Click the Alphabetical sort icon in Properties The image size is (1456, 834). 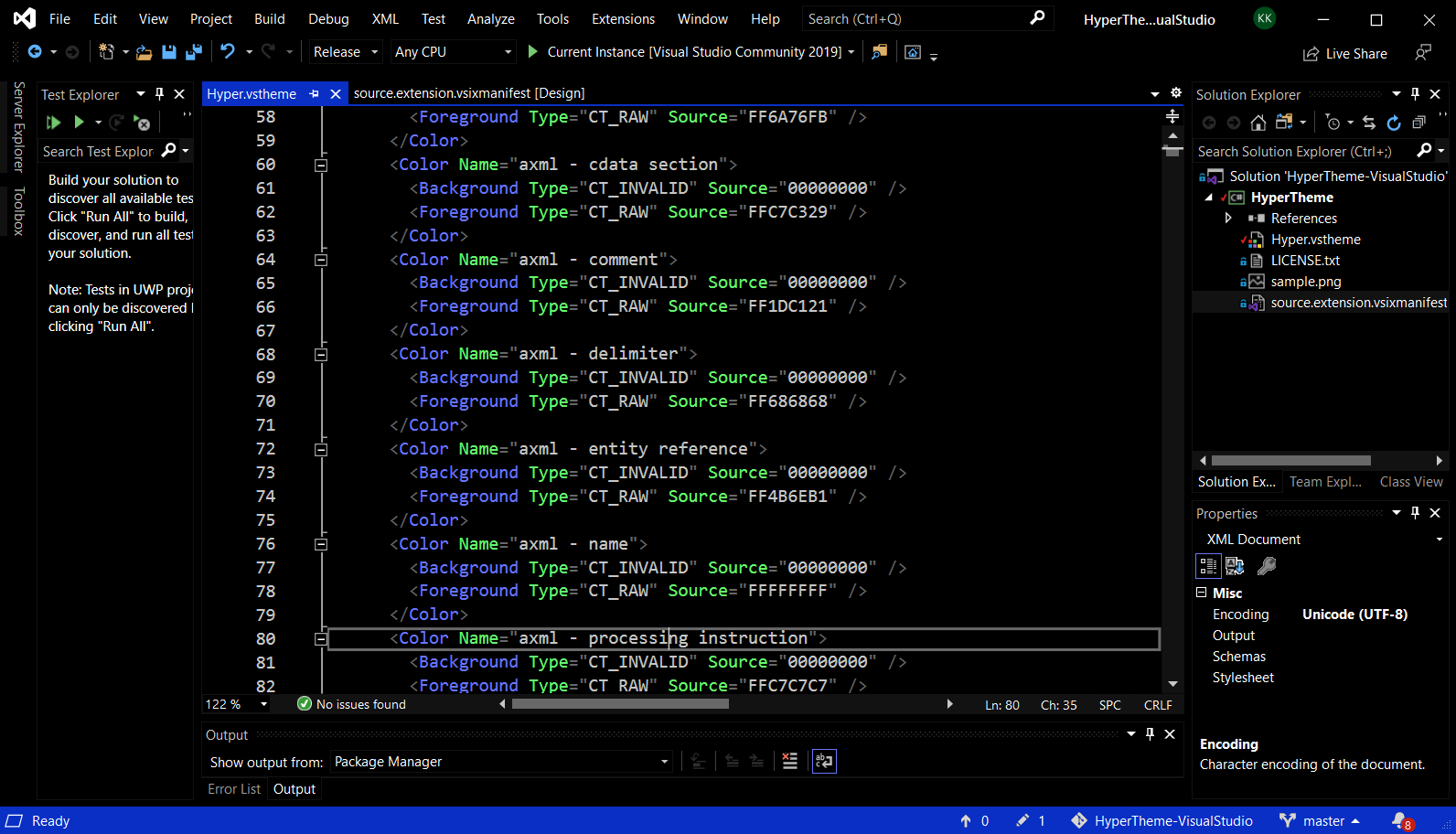point(1235,566)
